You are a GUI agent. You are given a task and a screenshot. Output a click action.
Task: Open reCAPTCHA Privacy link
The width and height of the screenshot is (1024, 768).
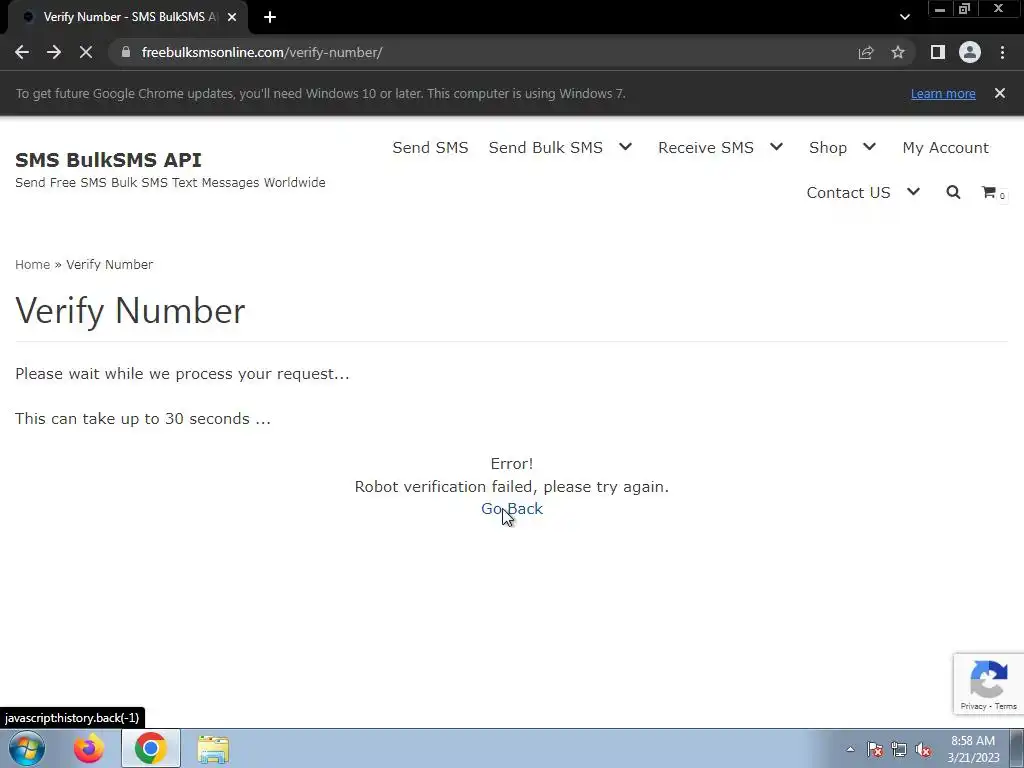973,706
